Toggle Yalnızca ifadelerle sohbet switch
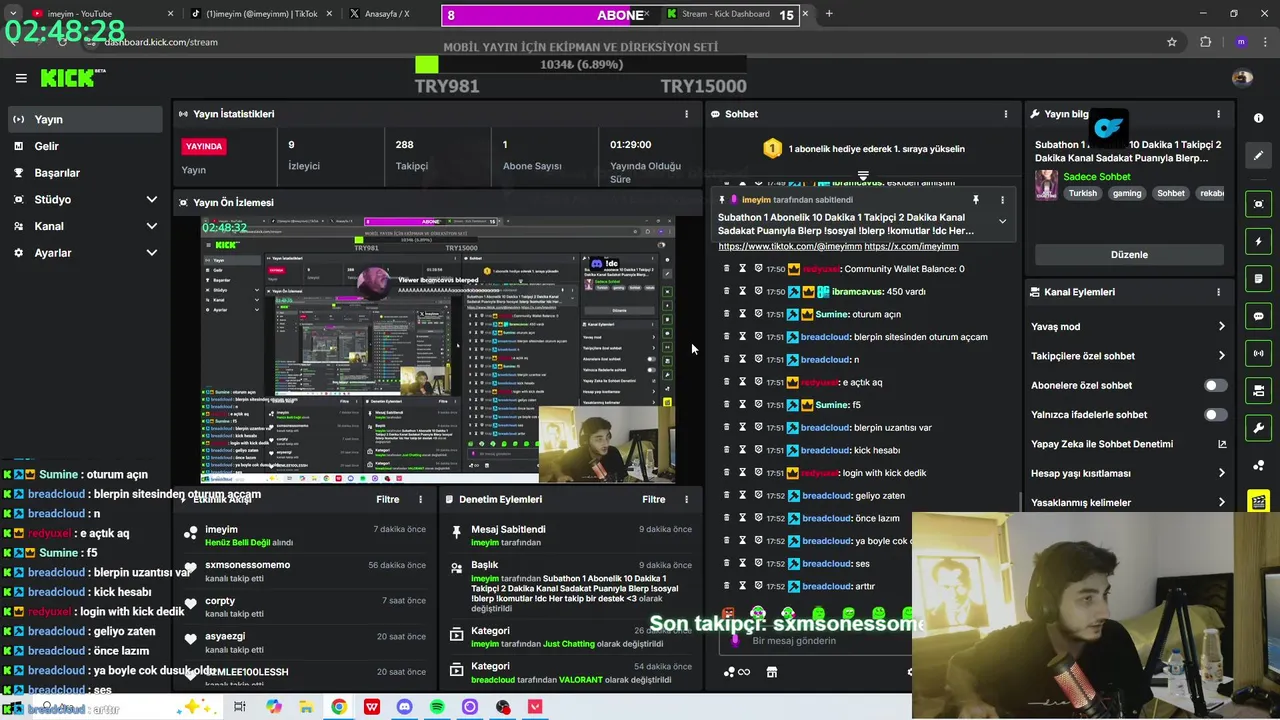1280x720 pixels. pos(1215,414)
